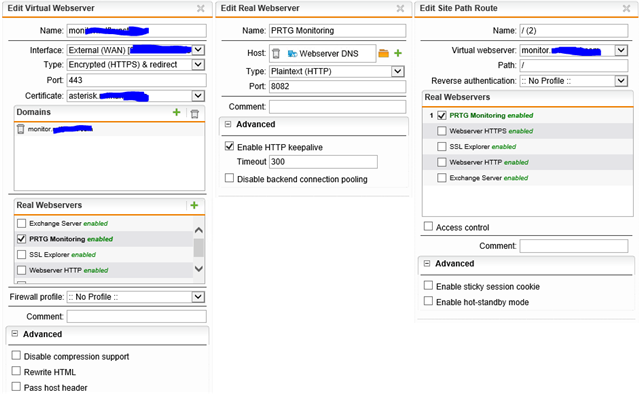The height and width of the screenshot is (394, 639).
Task: Enable sticky session cookie option
Action: (428, 285)
